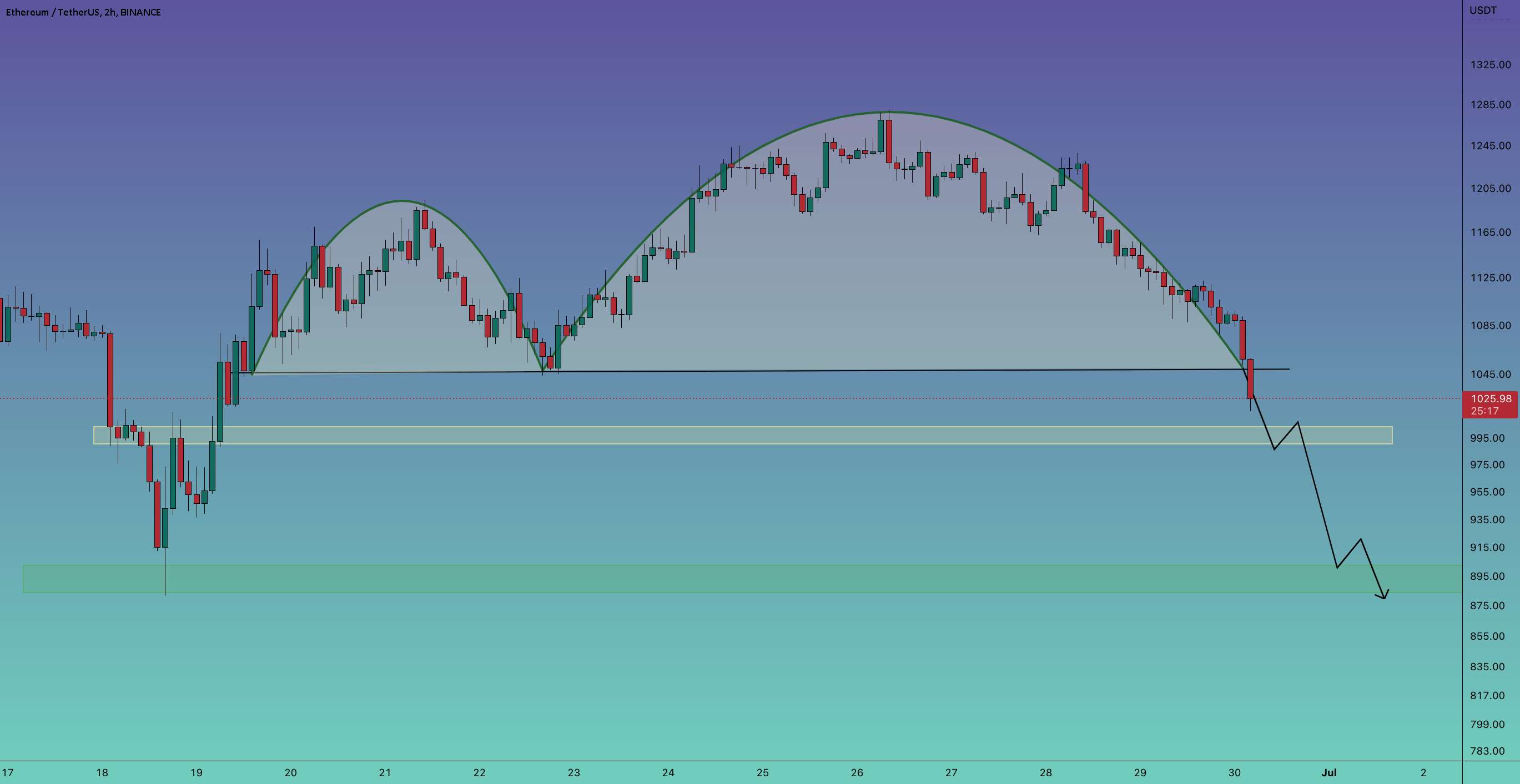Image resolution: width=1520 pixels, height=784 pixels.
Task: Click date label 20 on time axis
Action: point(290,772)
